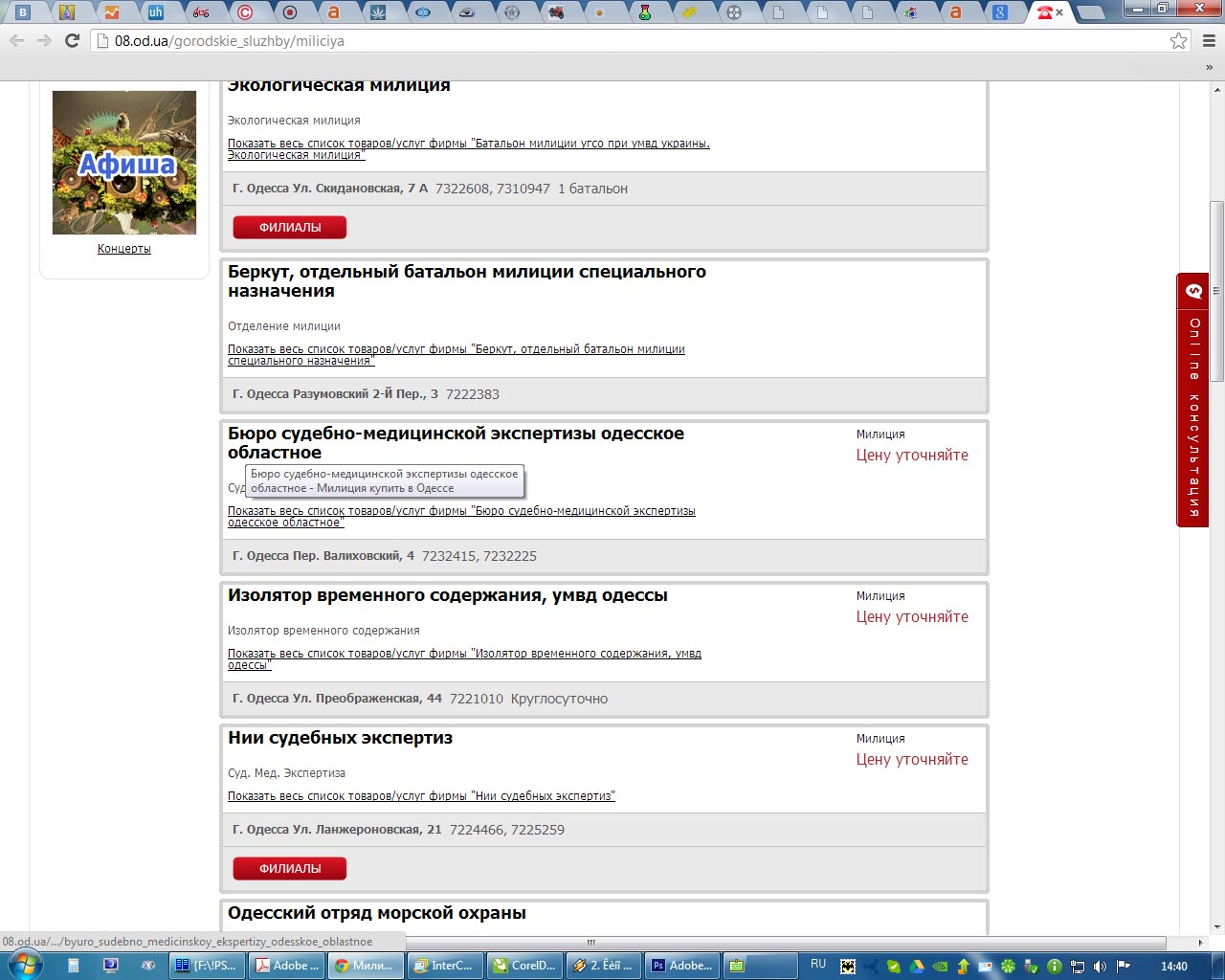The width and height of the screenshot is (1225, 980).
Task: Switch to the red motorcycle favicon tab
Action: point(200,12)
